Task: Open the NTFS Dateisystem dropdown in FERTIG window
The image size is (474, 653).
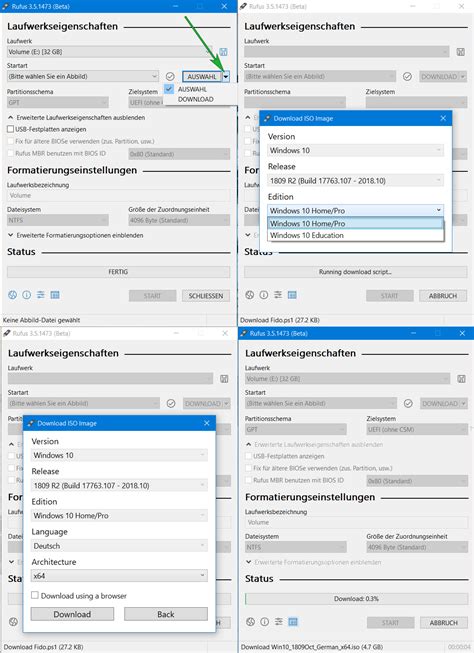Action: (x=58, y=220)
